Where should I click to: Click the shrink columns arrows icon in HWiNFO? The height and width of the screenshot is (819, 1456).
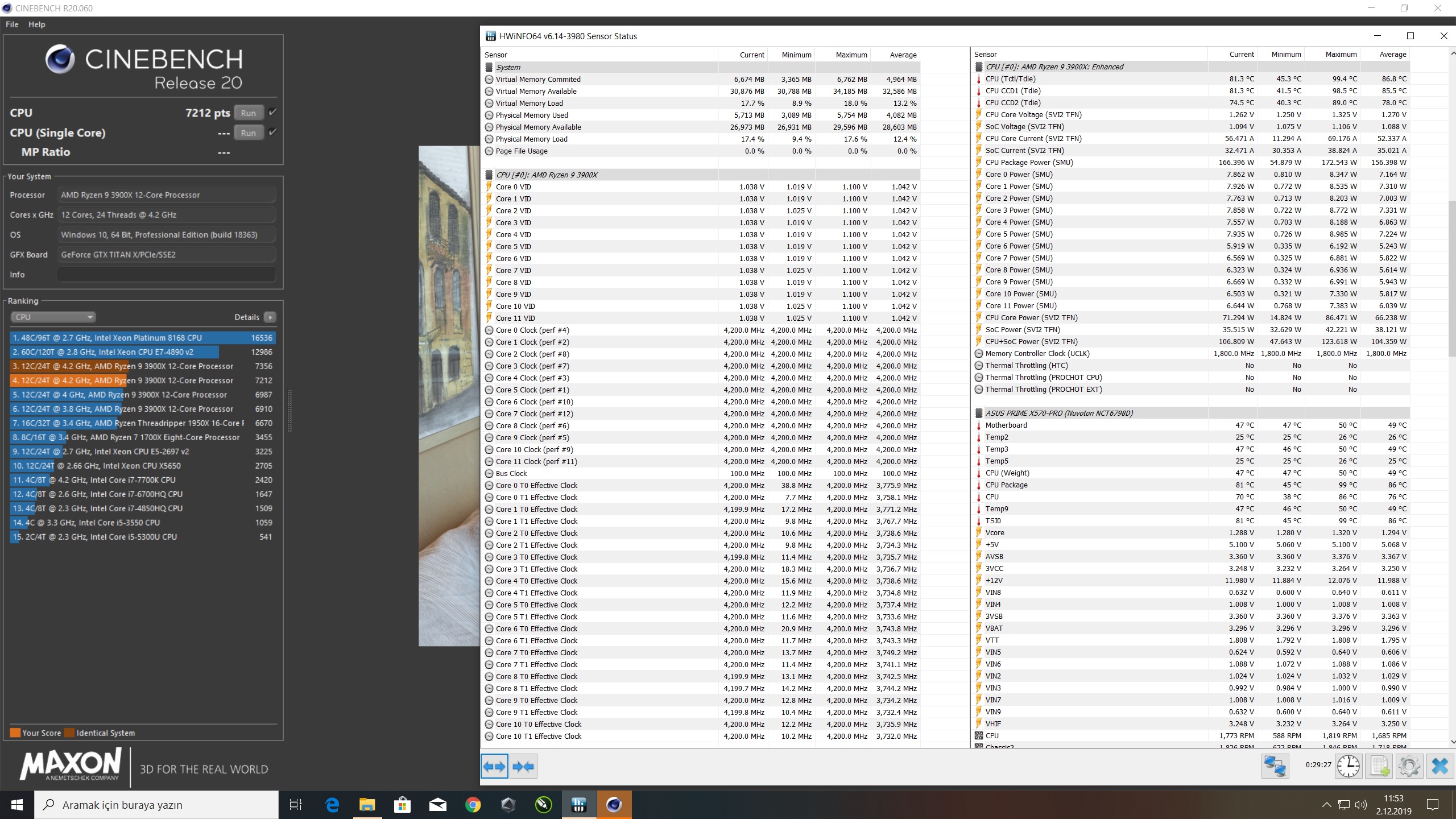click(523, 767)
